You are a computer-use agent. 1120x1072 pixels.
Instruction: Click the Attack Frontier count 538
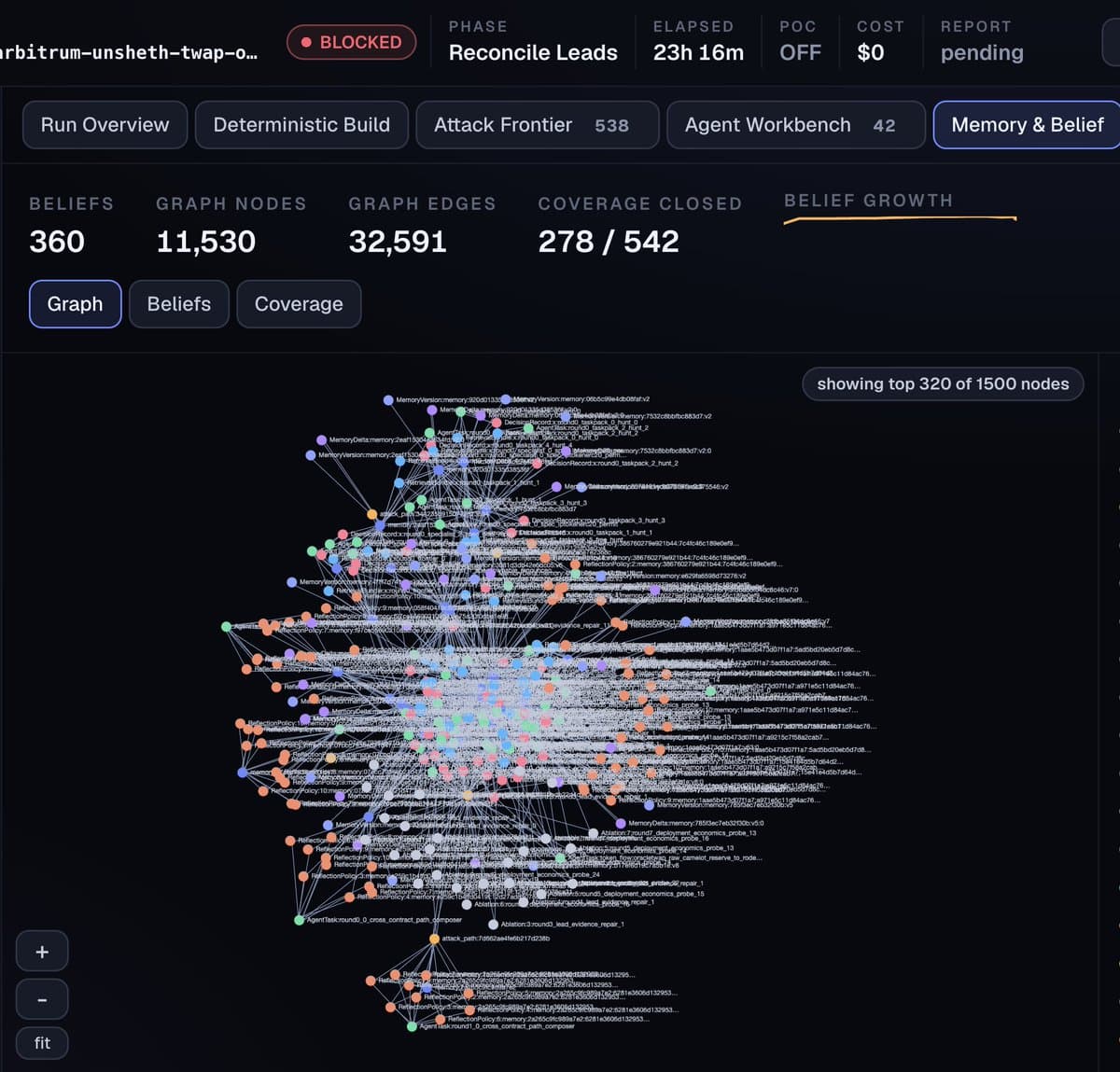coord(611,125)
